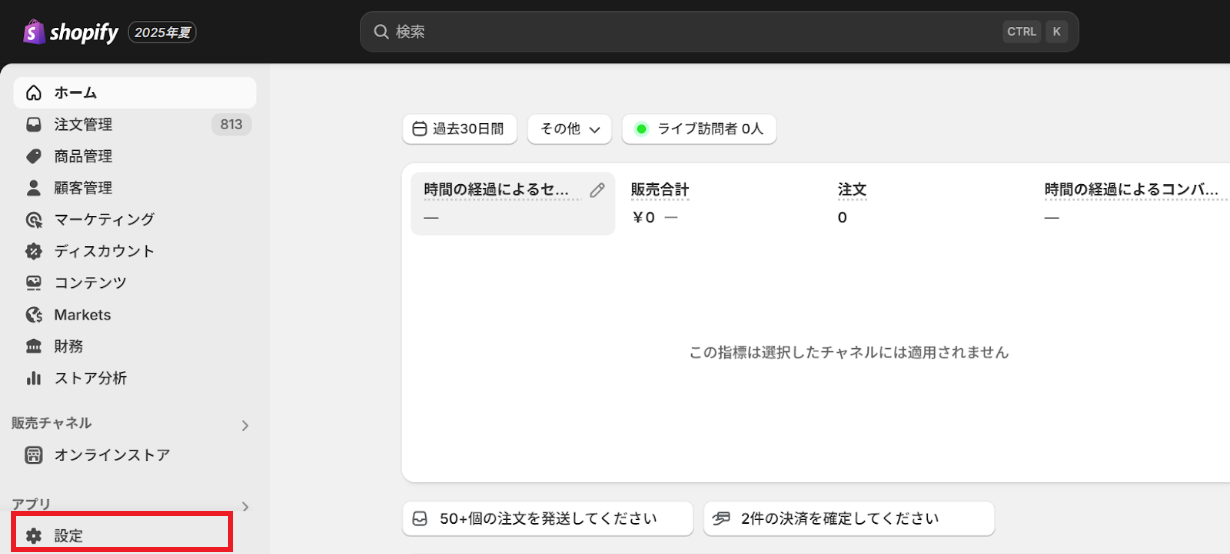1230x554 pixels.
Task: Open コンテンツ in the sidebar
Action: (90, 283)
